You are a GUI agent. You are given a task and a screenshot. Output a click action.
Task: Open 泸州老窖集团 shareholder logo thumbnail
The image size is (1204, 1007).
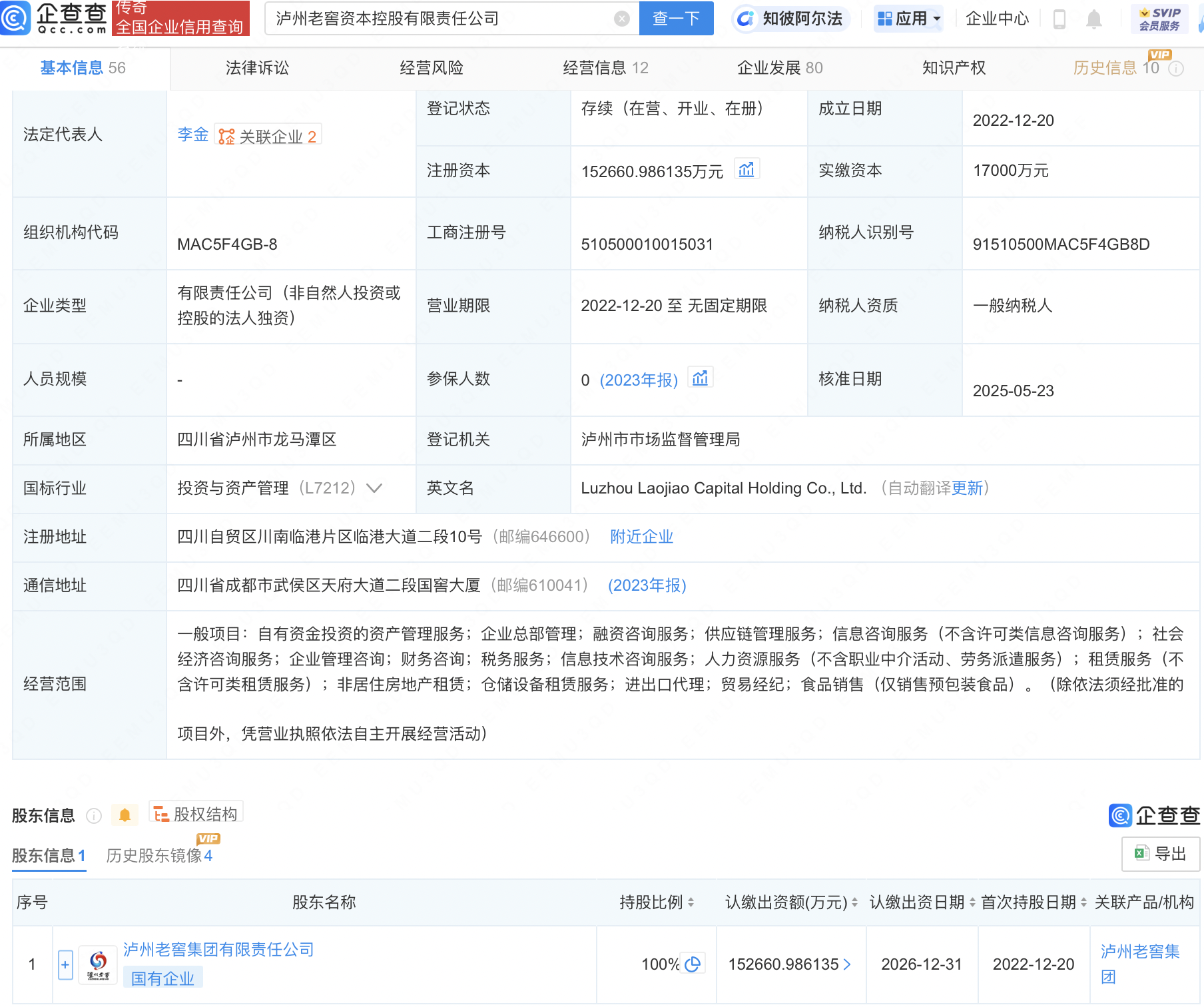tap(99, 965)
